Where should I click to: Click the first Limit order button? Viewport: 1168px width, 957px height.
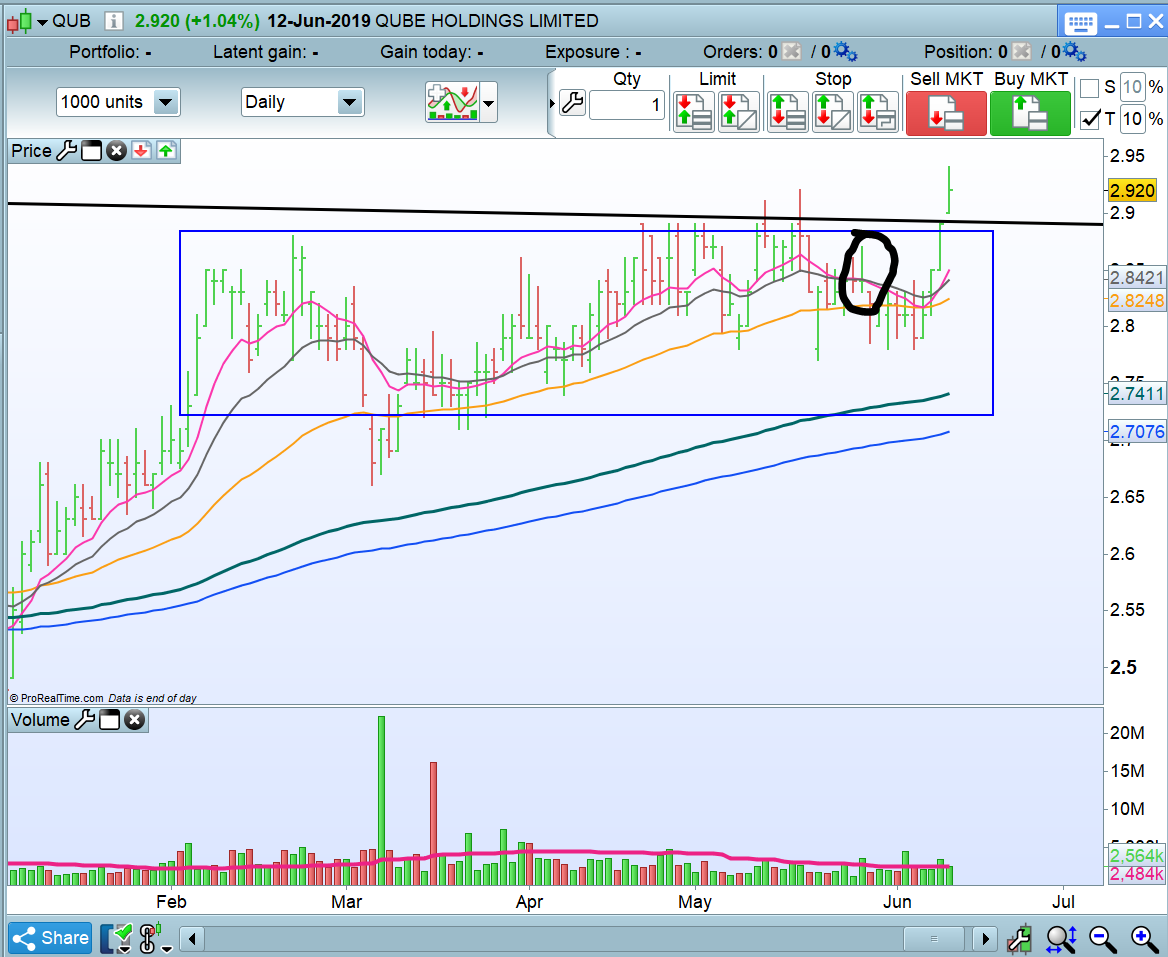(x=694, y=112)
